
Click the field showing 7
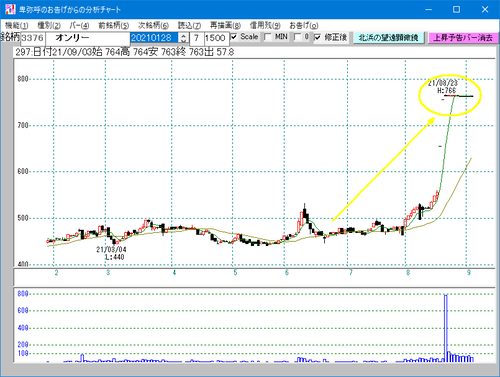coord(197,38)
